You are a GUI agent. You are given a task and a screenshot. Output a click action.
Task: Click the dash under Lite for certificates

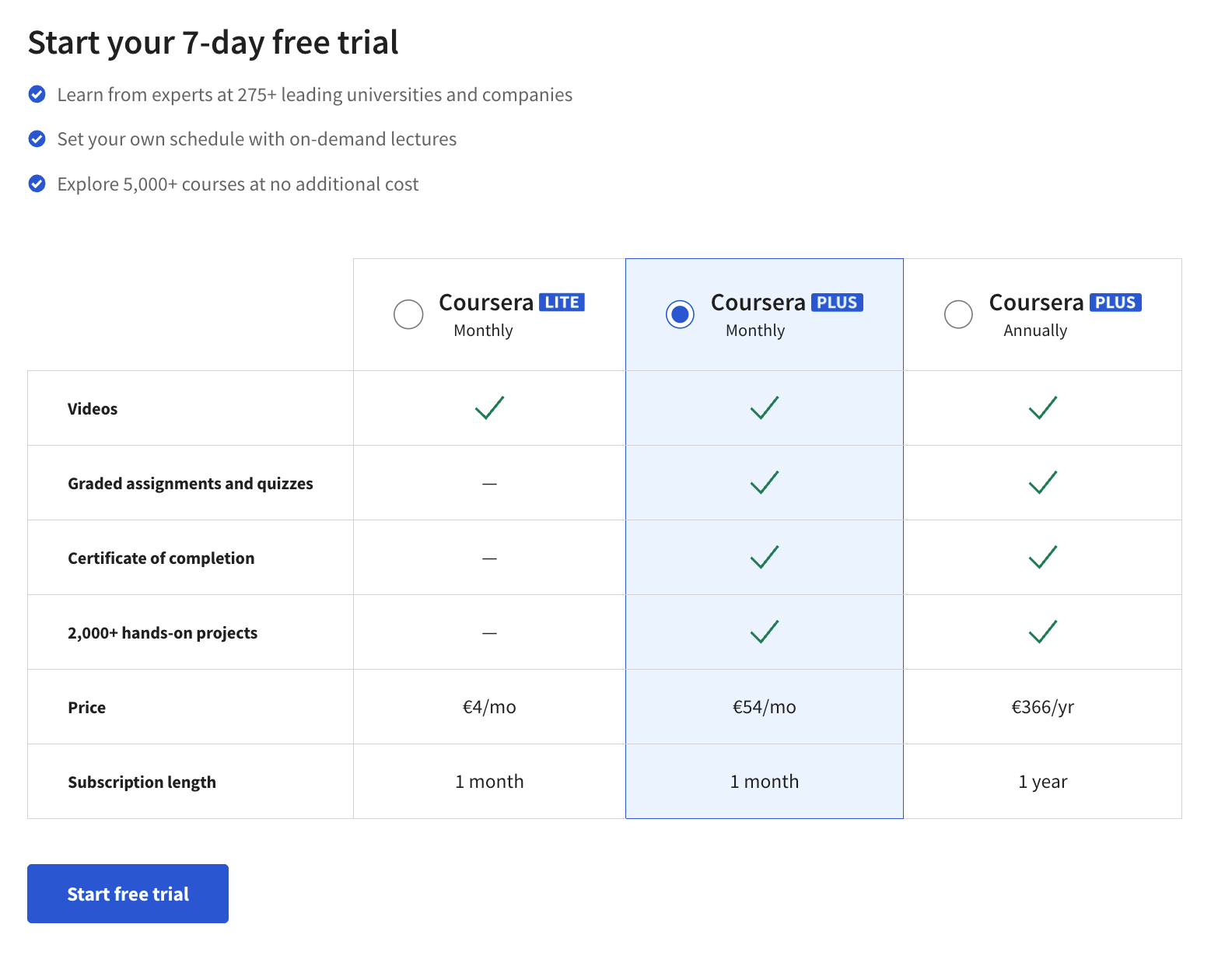(x=489, y=557)
